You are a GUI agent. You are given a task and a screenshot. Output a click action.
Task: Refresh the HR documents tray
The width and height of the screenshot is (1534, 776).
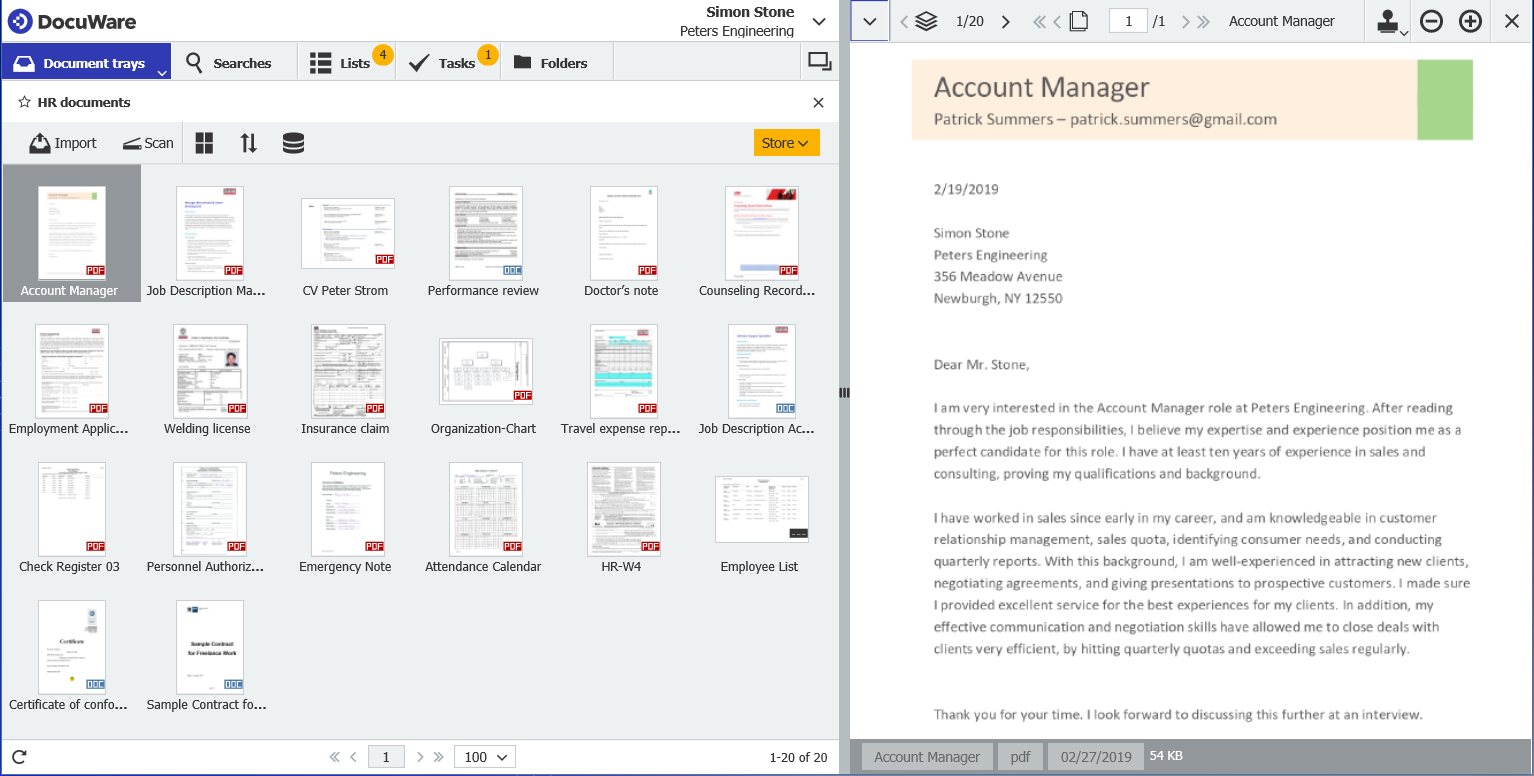(18, 757)
